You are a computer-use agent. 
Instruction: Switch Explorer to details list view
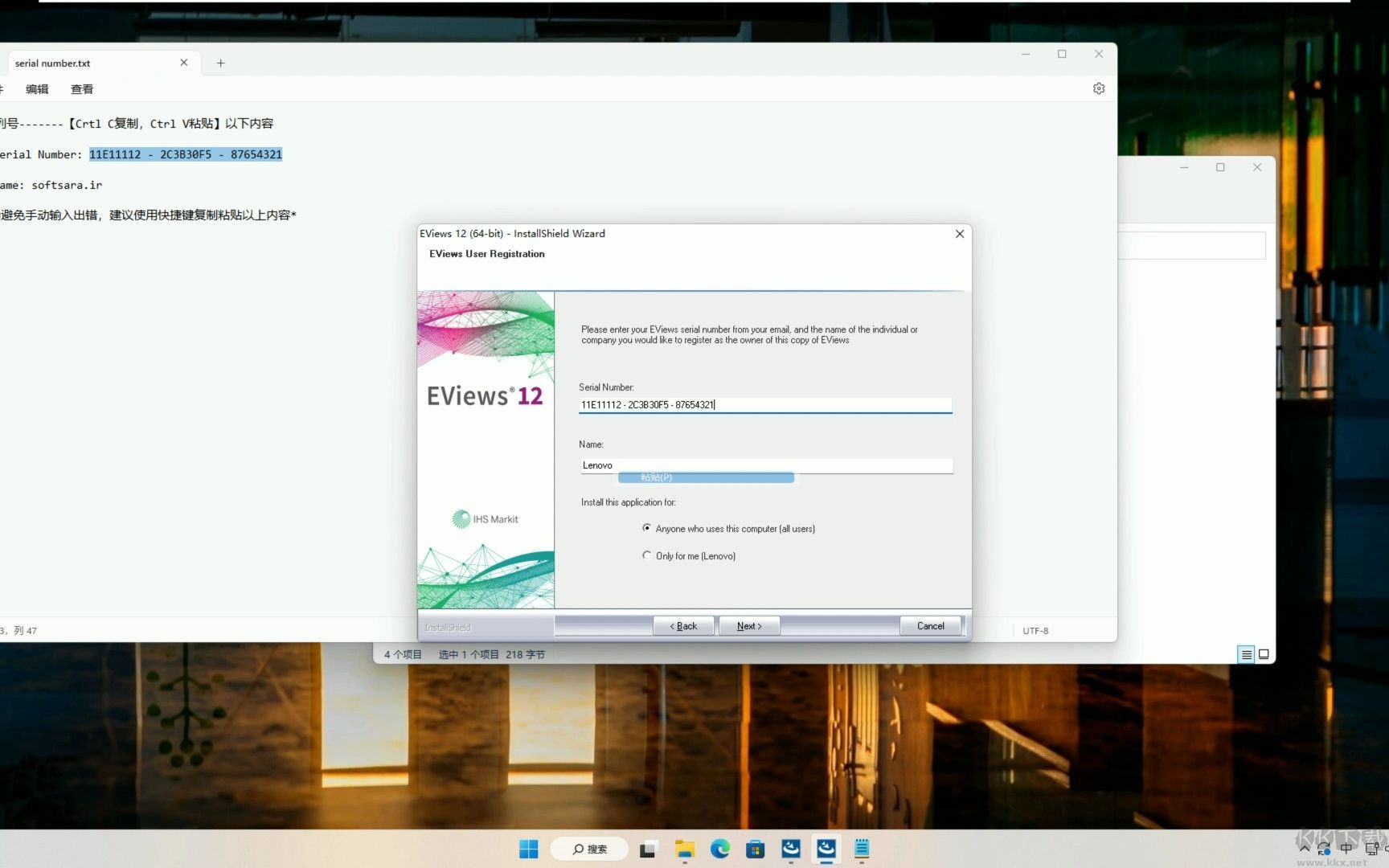[x=1246, y=654]
